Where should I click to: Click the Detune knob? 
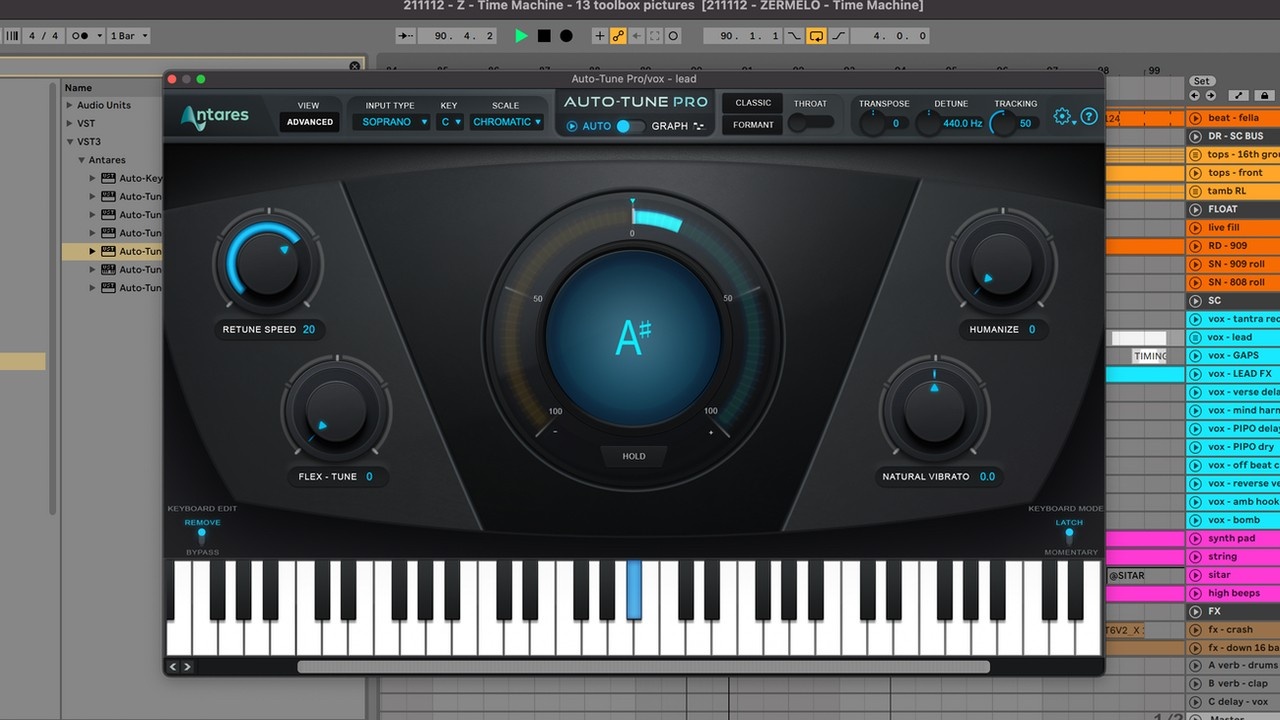(x=928, y=123)
